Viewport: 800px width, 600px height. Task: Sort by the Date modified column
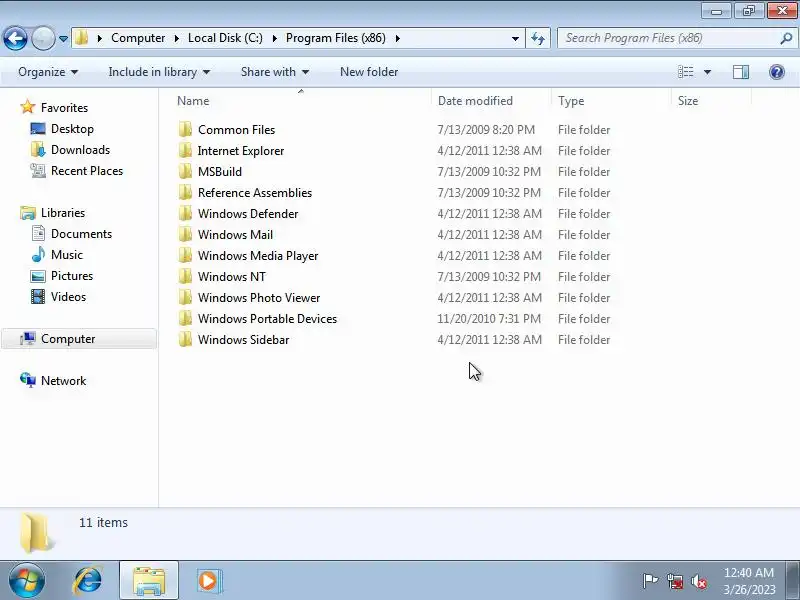point(491,101)
